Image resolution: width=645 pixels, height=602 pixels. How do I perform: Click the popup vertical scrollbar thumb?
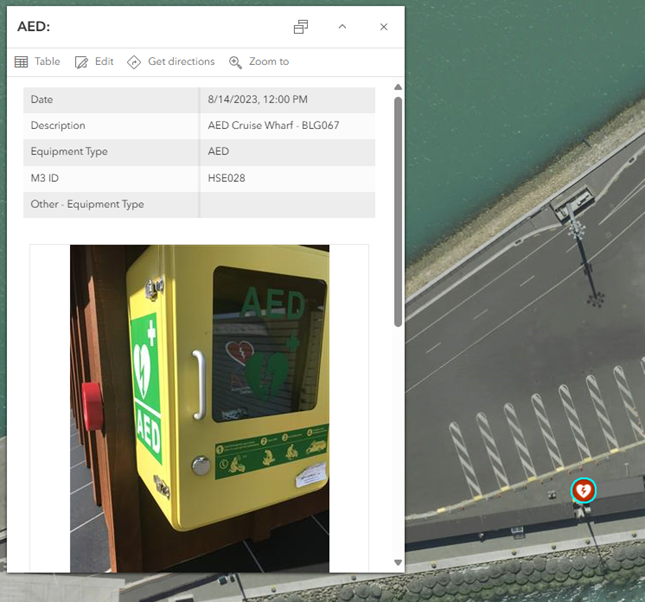coord(398,210)
